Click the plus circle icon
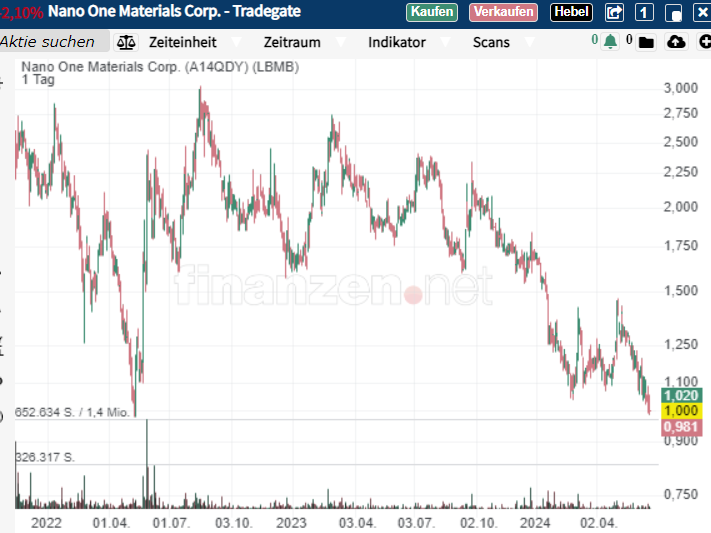Screen dimensions: 711x533 704,42
